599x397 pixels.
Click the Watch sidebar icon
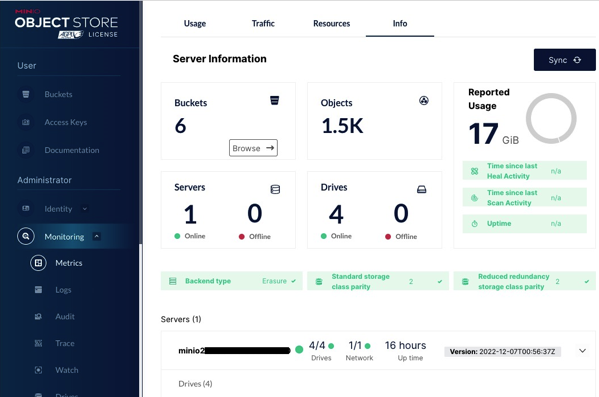coord(38,370)
